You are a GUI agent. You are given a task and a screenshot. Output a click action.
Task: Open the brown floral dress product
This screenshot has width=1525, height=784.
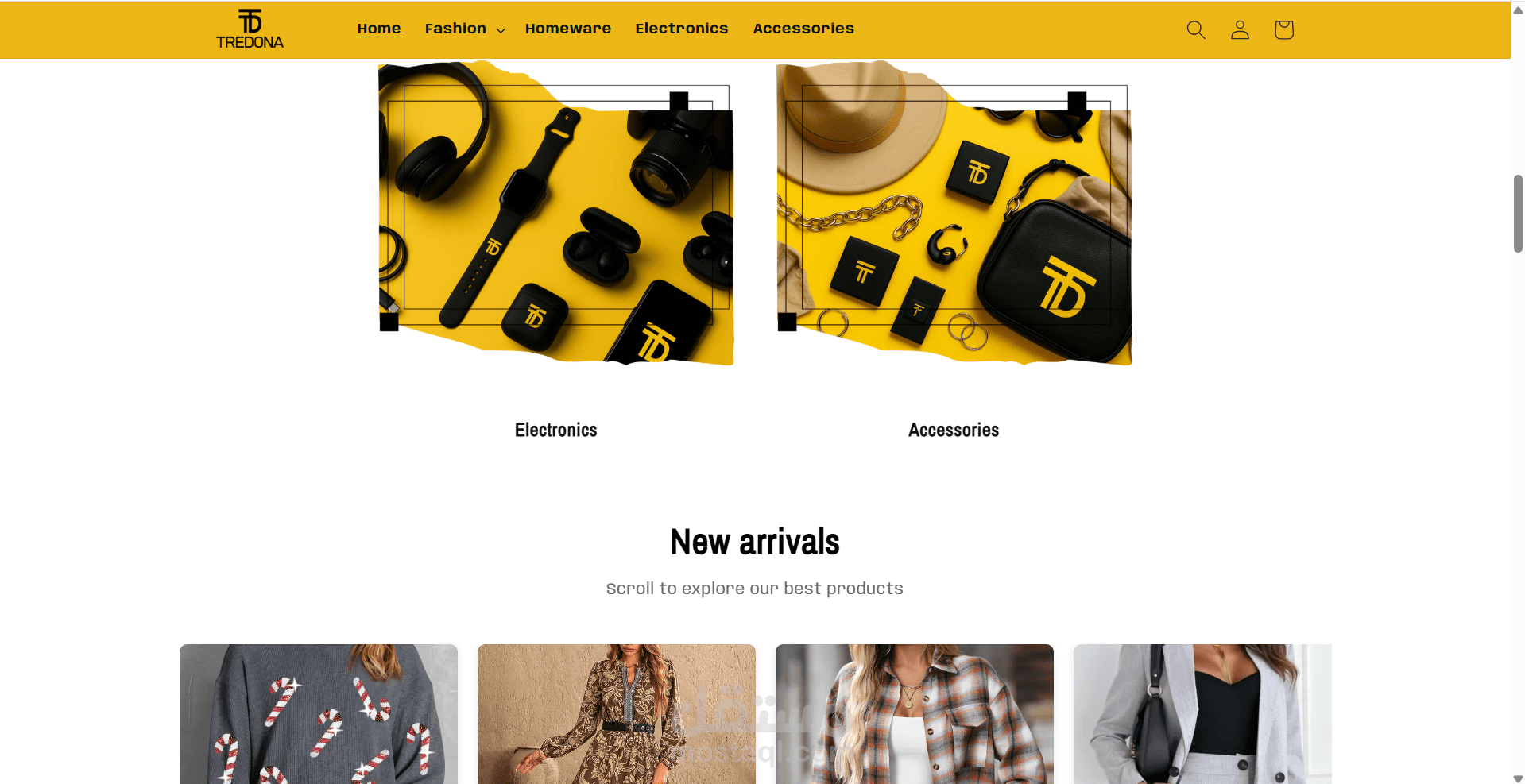point(617,714)
